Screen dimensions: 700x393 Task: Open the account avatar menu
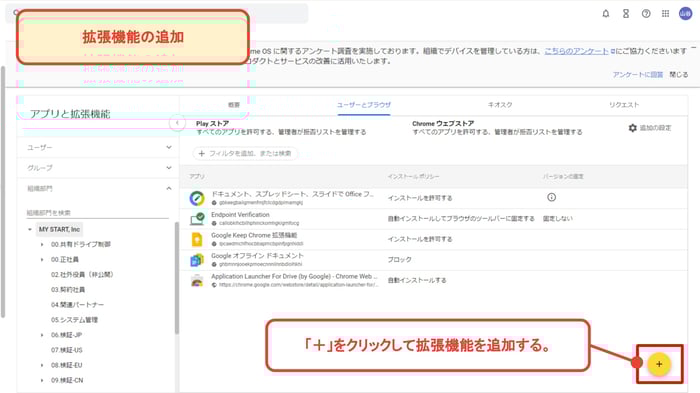[685, 14]
